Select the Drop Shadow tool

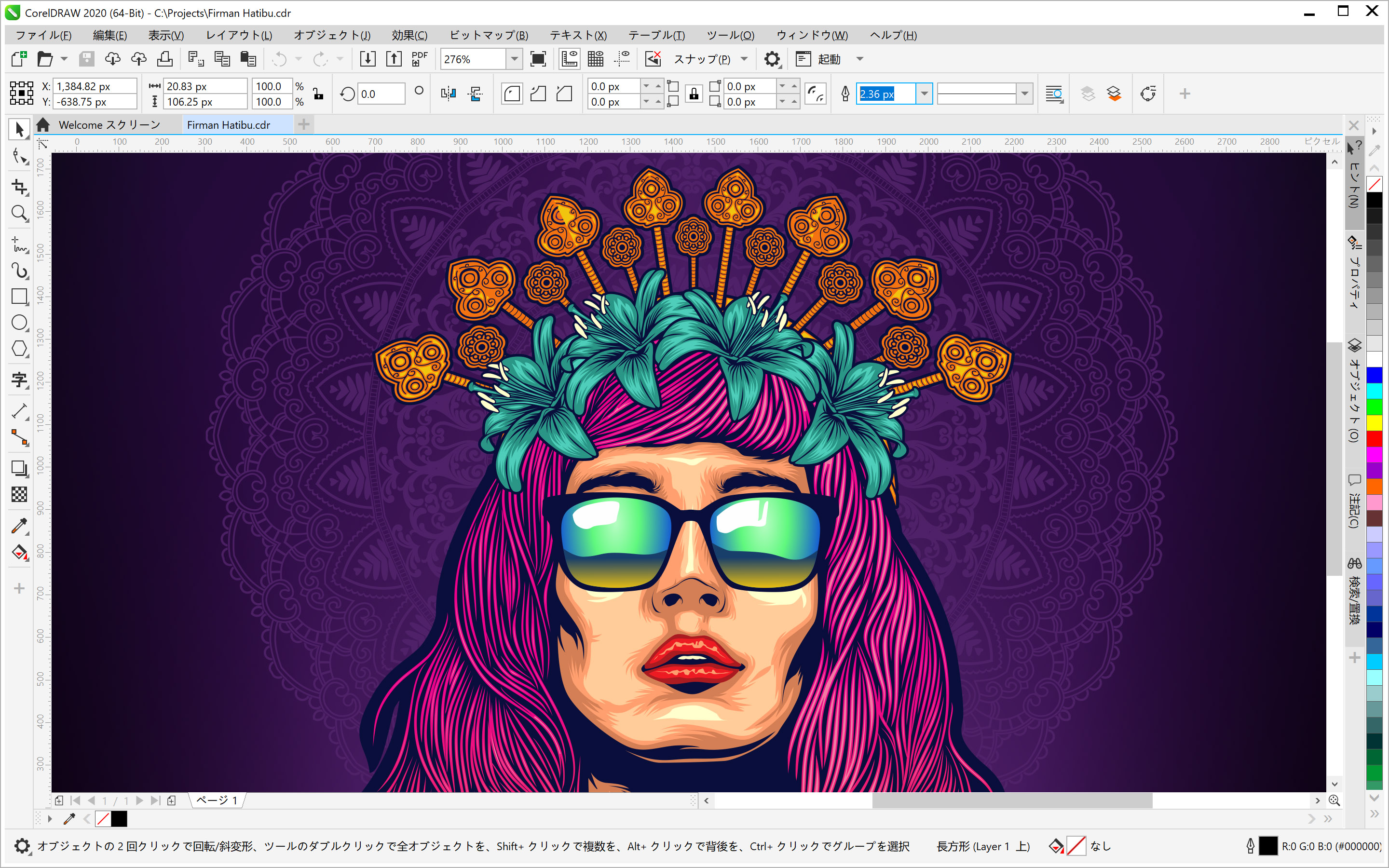pyautogui.click(x=19, y=468)
